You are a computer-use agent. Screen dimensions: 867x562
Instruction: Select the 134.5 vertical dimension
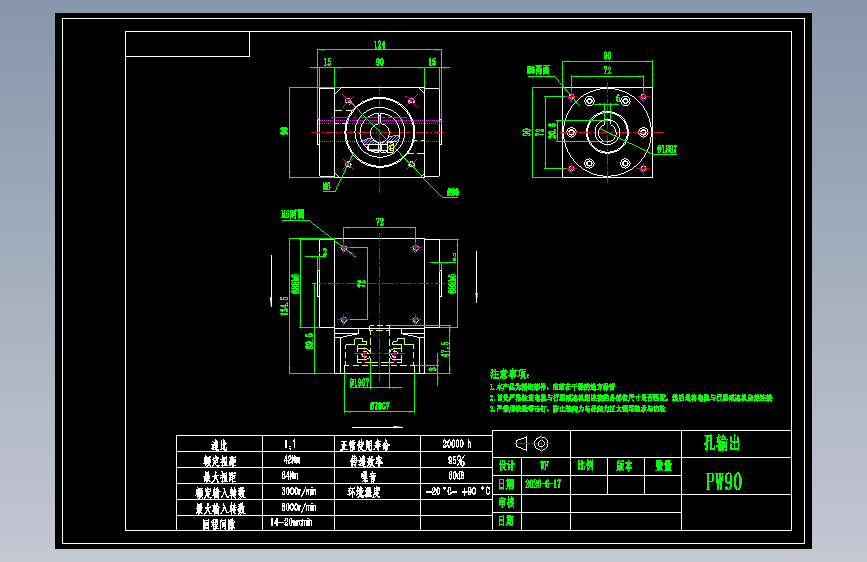click(284, 306)
